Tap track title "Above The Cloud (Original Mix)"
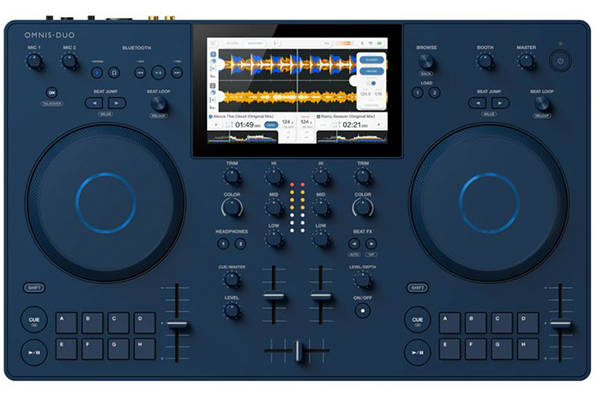 pyautogui.click(x=243, y=116)
